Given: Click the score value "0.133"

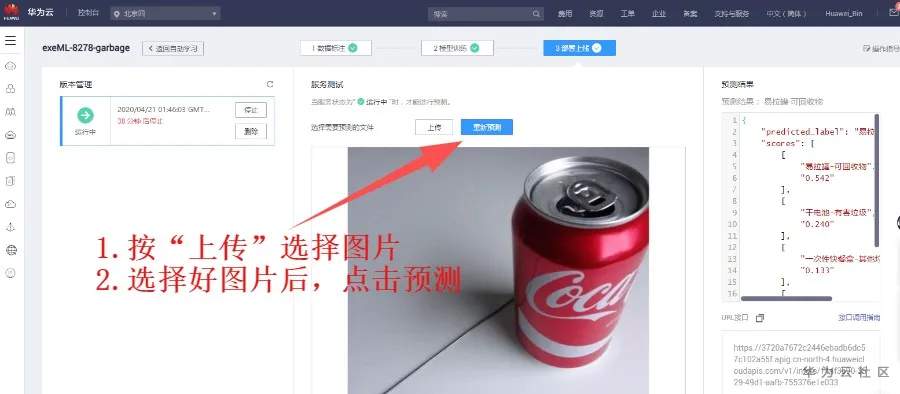Looking at the screenshot, I should click(x=816, y=270).
